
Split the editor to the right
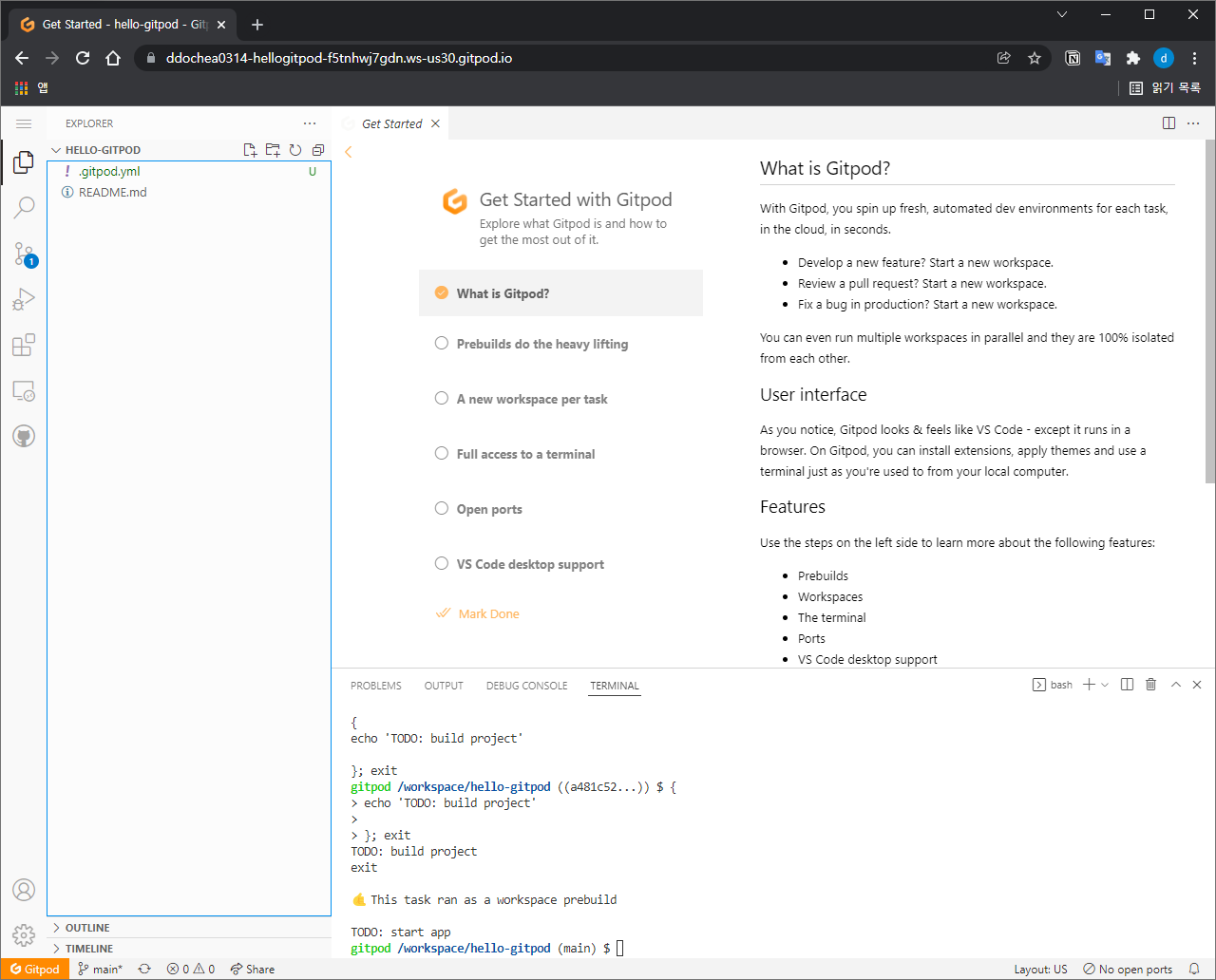pyautogui.click(x=1169, y=123)
